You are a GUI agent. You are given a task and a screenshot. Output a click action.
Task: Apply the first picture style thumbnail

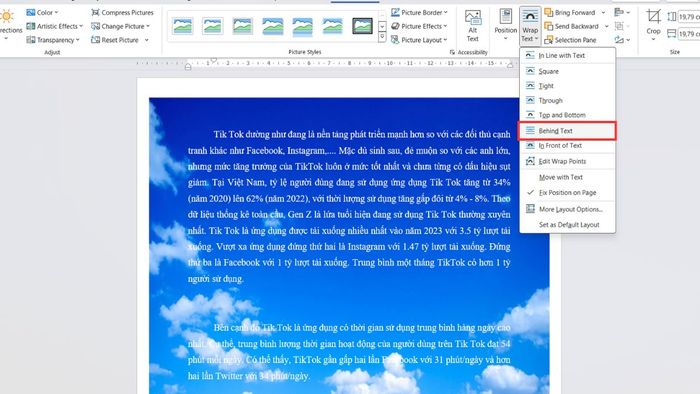pyautogui.click(x=183, y=26)
